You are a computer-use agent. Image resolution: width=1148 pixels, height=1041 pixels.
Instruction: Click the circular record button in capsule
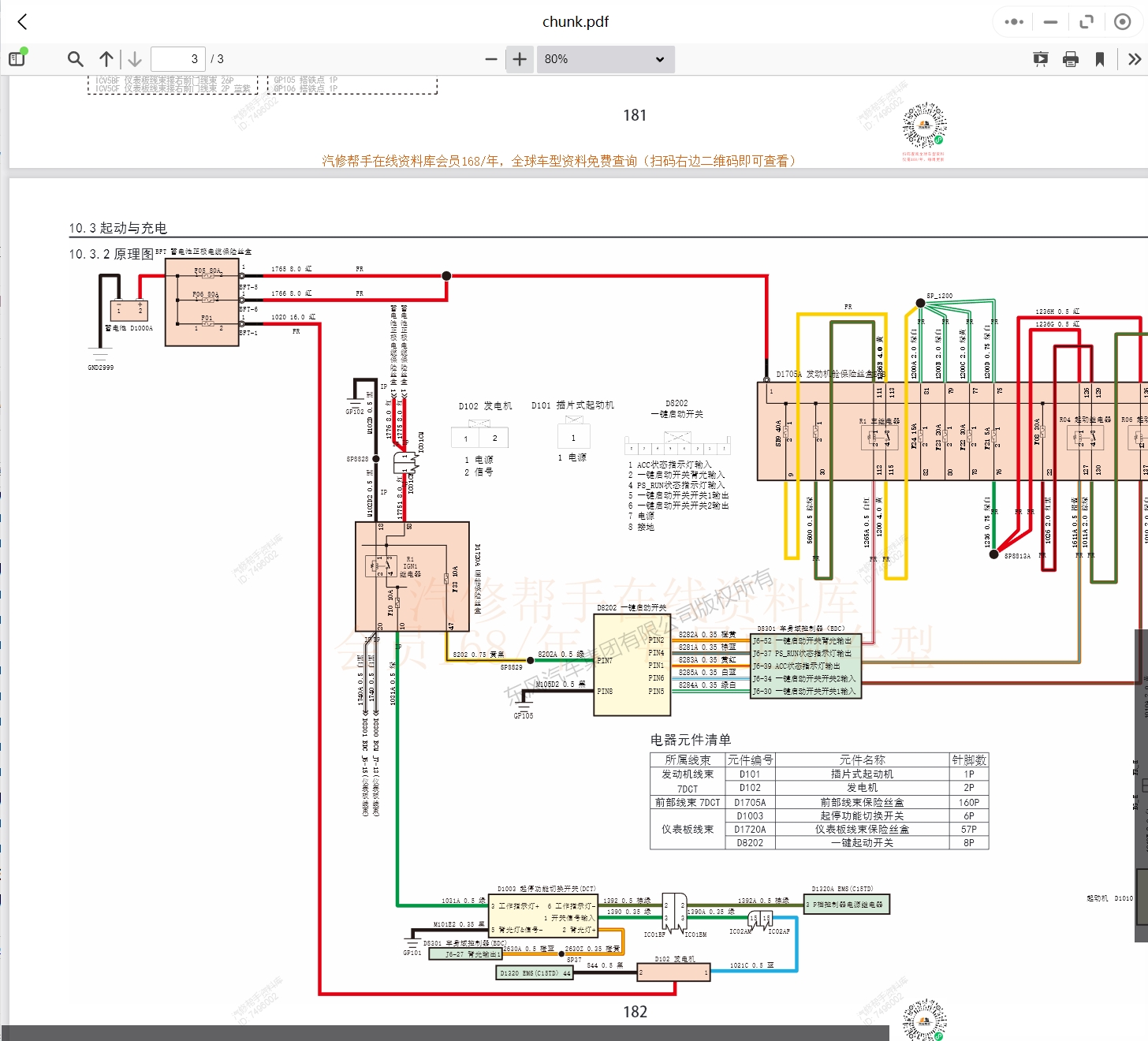(x=1122, y=22)
